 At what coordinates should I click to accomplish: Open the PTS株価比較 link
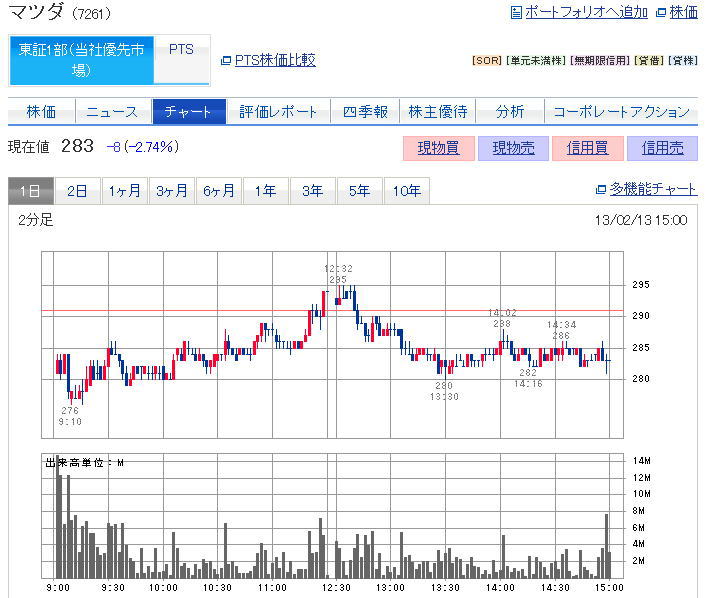[x=274, y=60]
